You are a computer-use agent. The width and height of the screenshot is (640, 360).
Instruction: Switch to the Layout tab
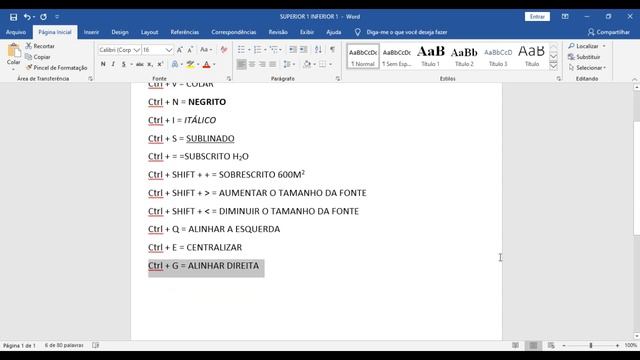pyautogui.click(x=149, y=32)
